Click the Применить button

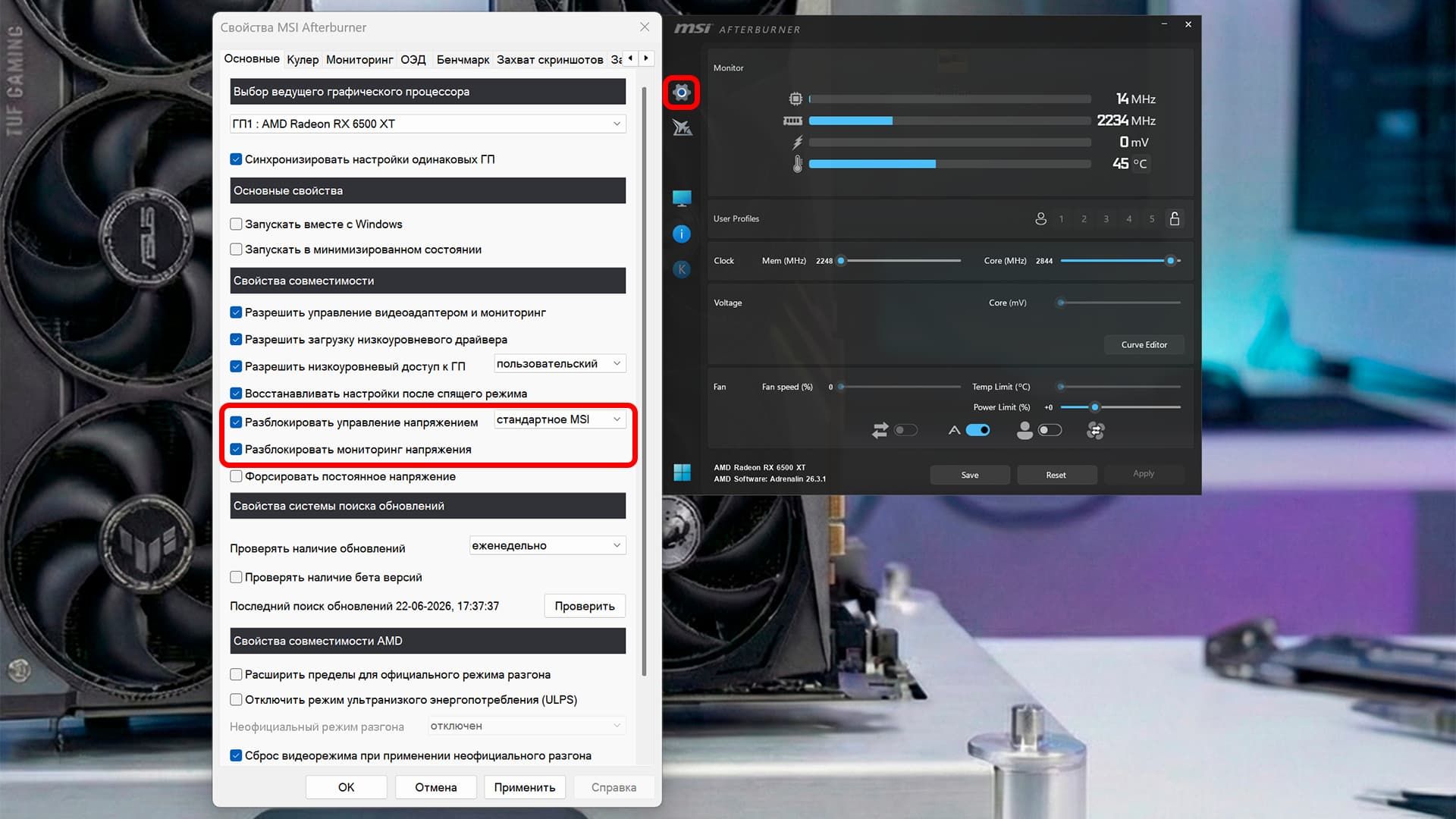pos(525,787)
